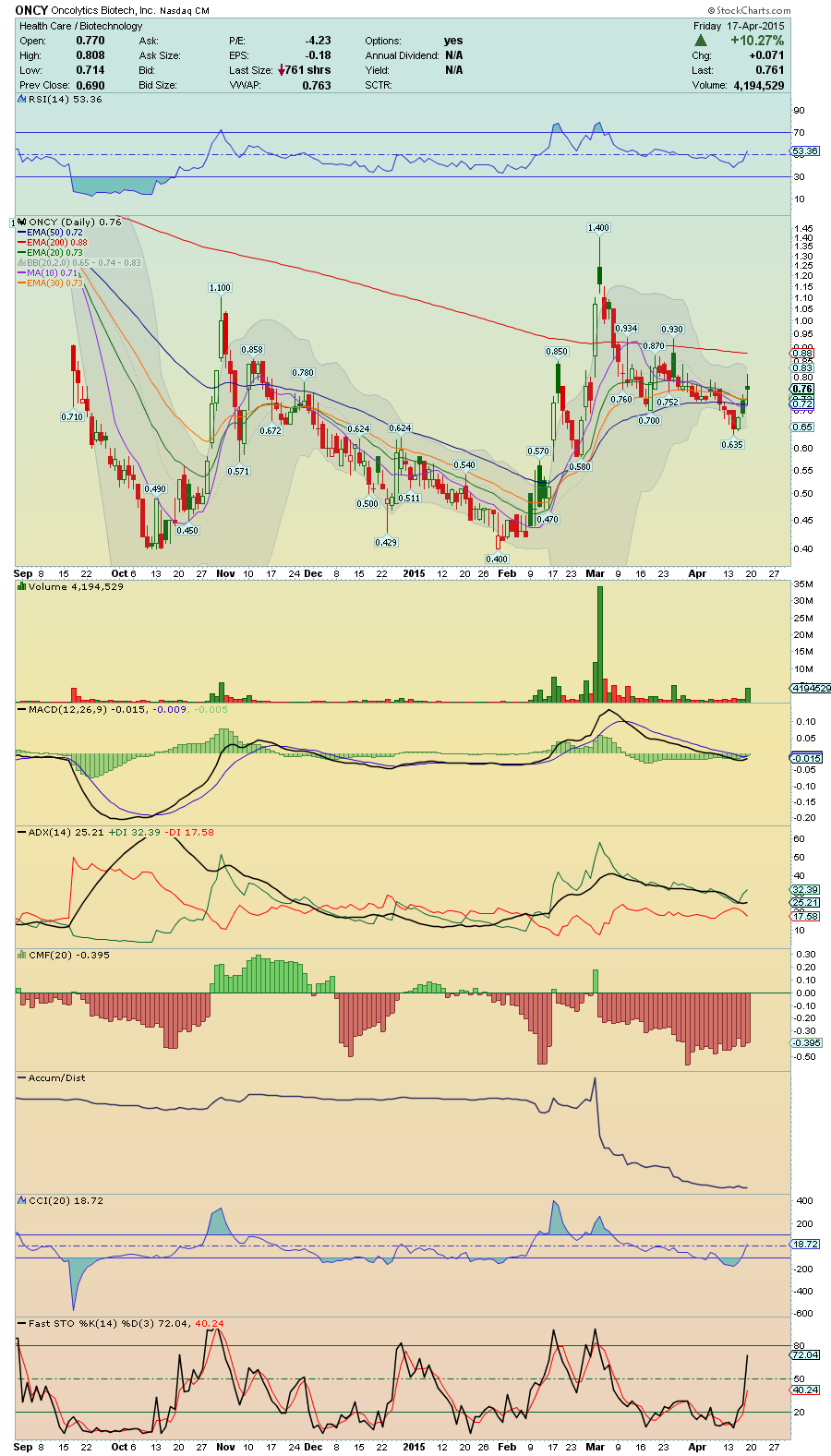Click the small icon beside Fast STO label

click(22, 1323)
